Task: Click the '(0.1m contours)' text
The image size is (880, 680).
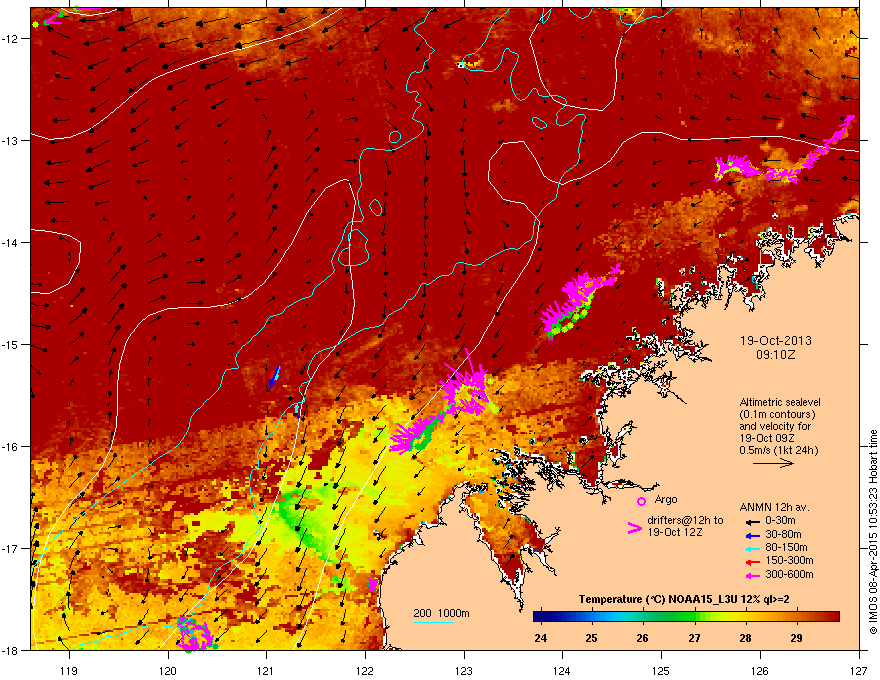Action: coord(777,415)
